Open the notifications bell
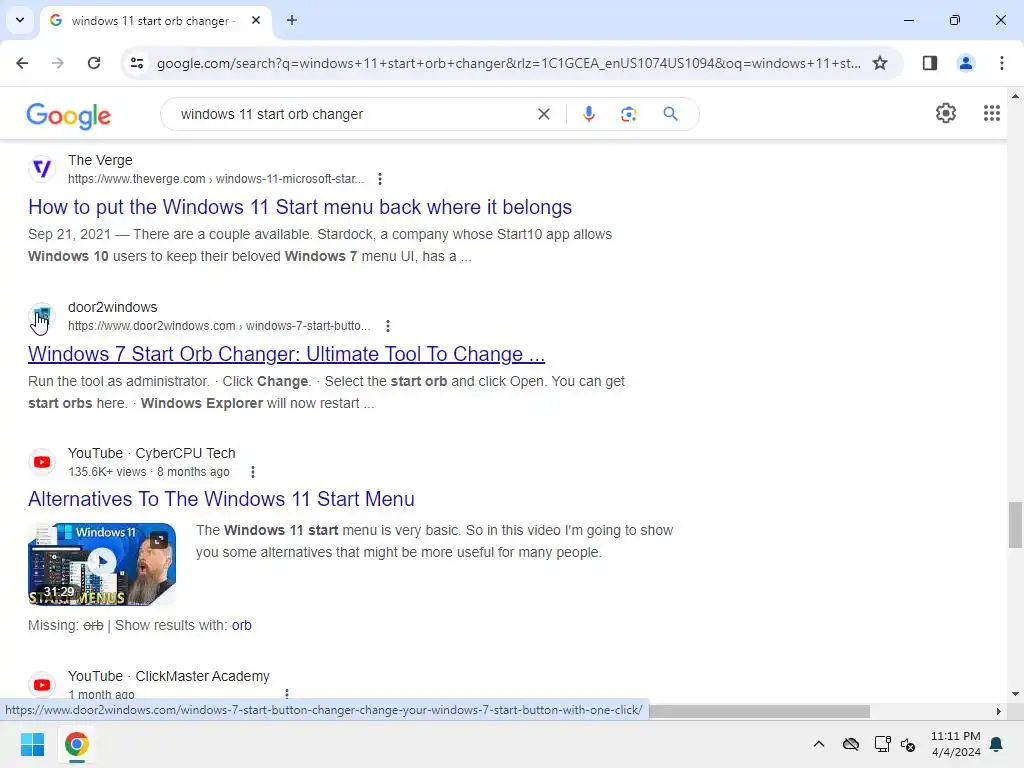This screenshot has width=1024, height=768. pyautogui.click(x=997, y=744)
